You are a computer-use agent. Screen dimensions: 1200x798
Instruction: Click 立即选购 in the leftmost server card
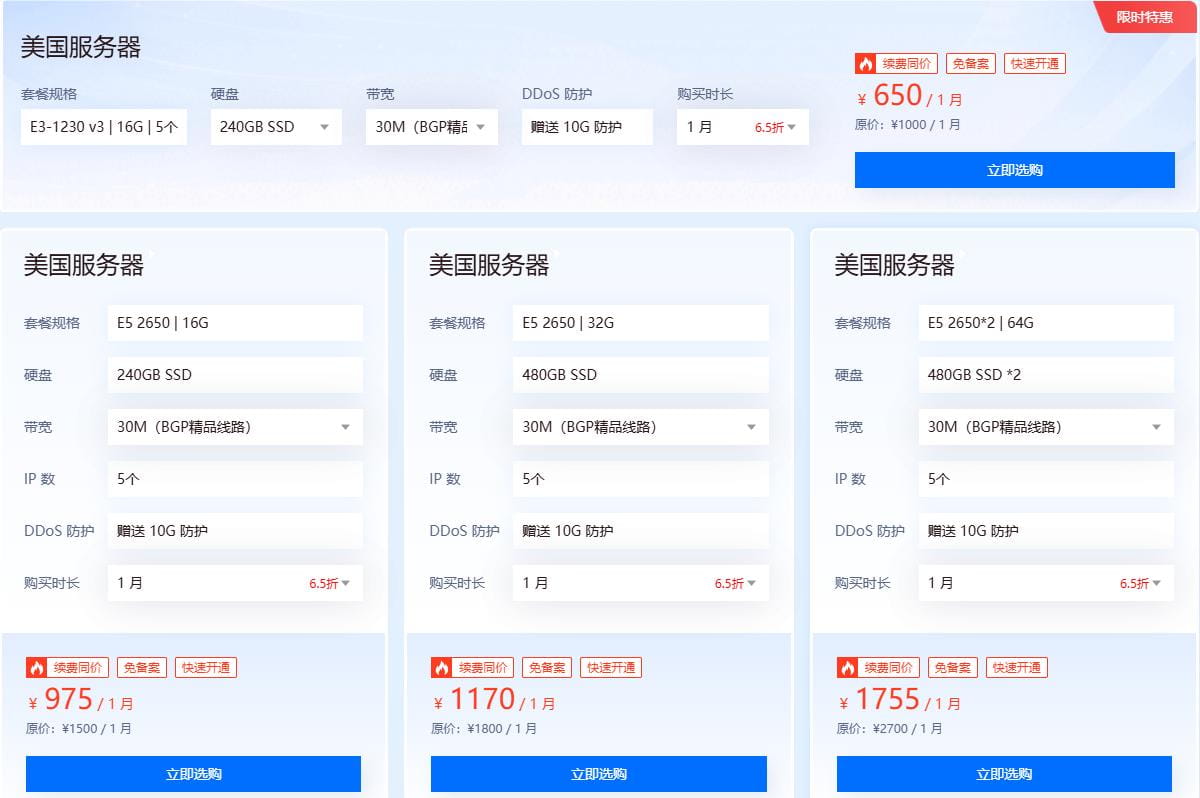[193, 773]
